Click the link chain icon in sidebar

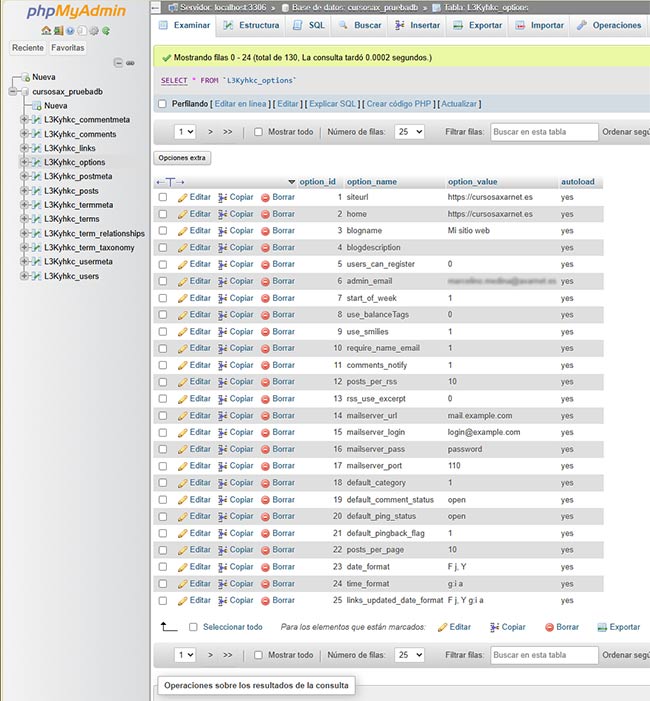pyautogui.click(x=130, y=62)
